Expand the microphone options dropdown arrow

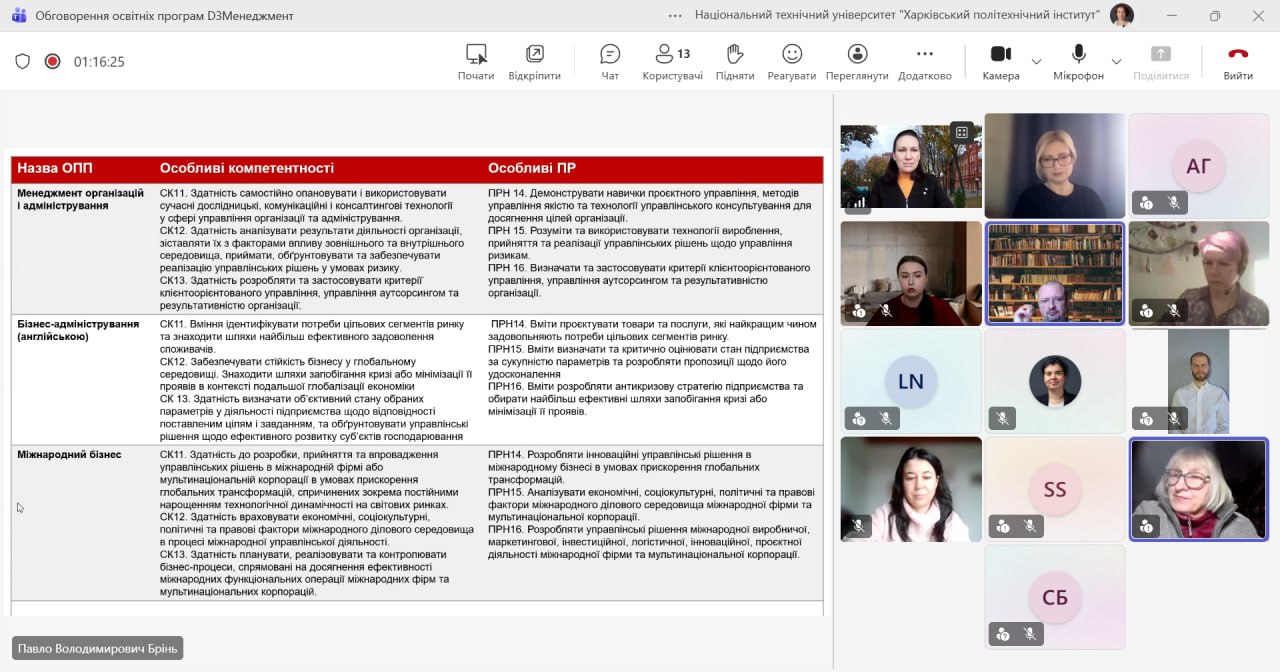click(1116, 62)
